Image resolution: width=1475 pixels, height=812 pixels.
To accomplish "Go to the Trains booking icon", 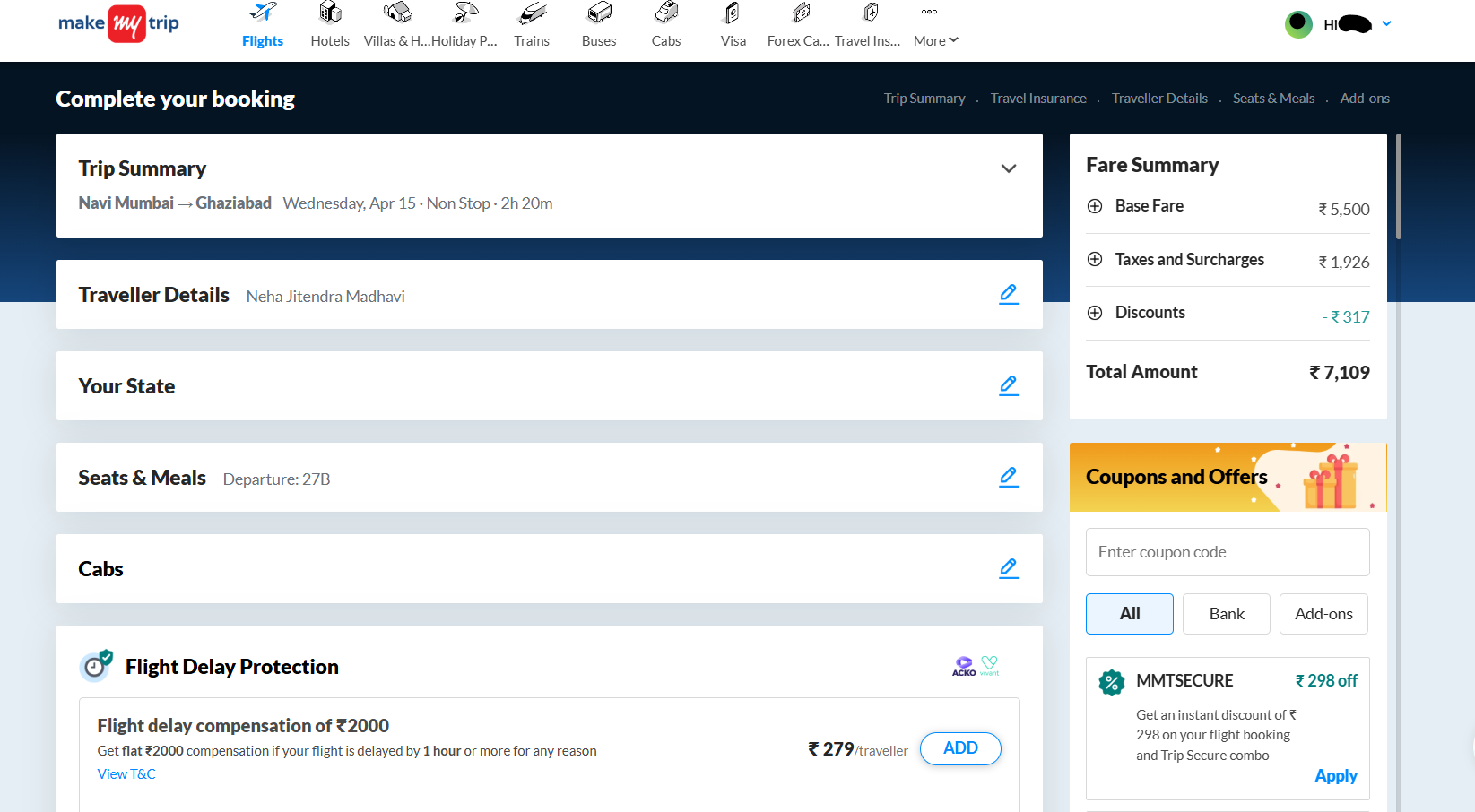I will point(532,13).
